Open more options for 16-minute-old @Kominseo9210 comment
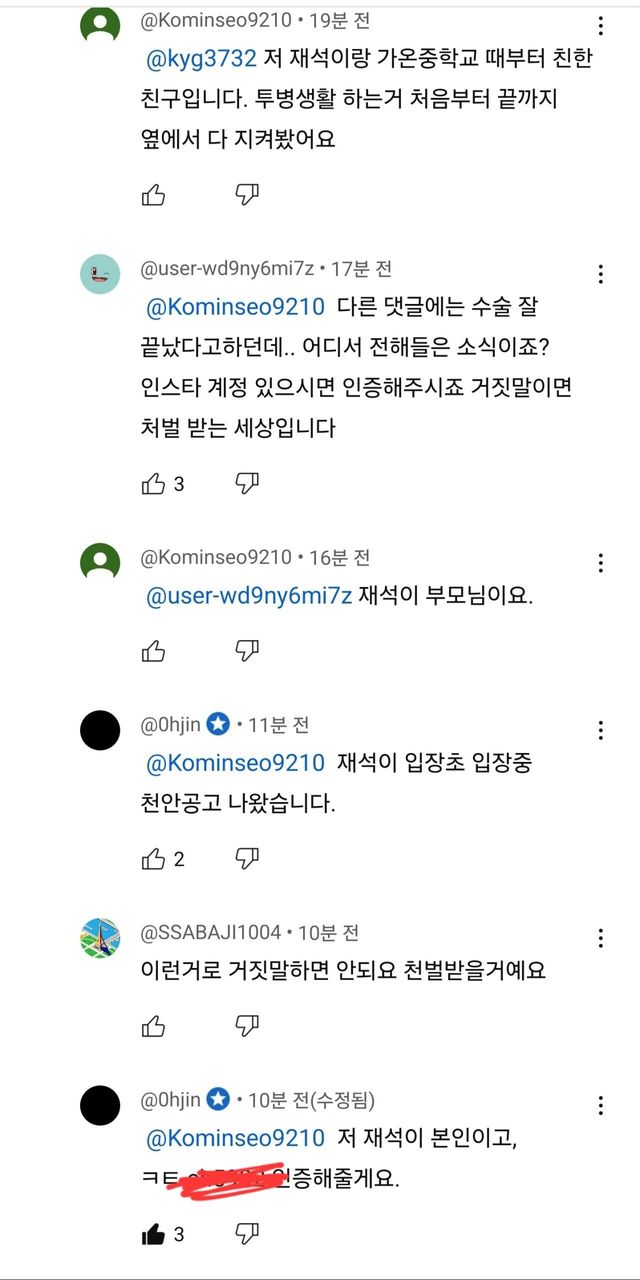Screen dimensions: 640x1280 (600, 562)
